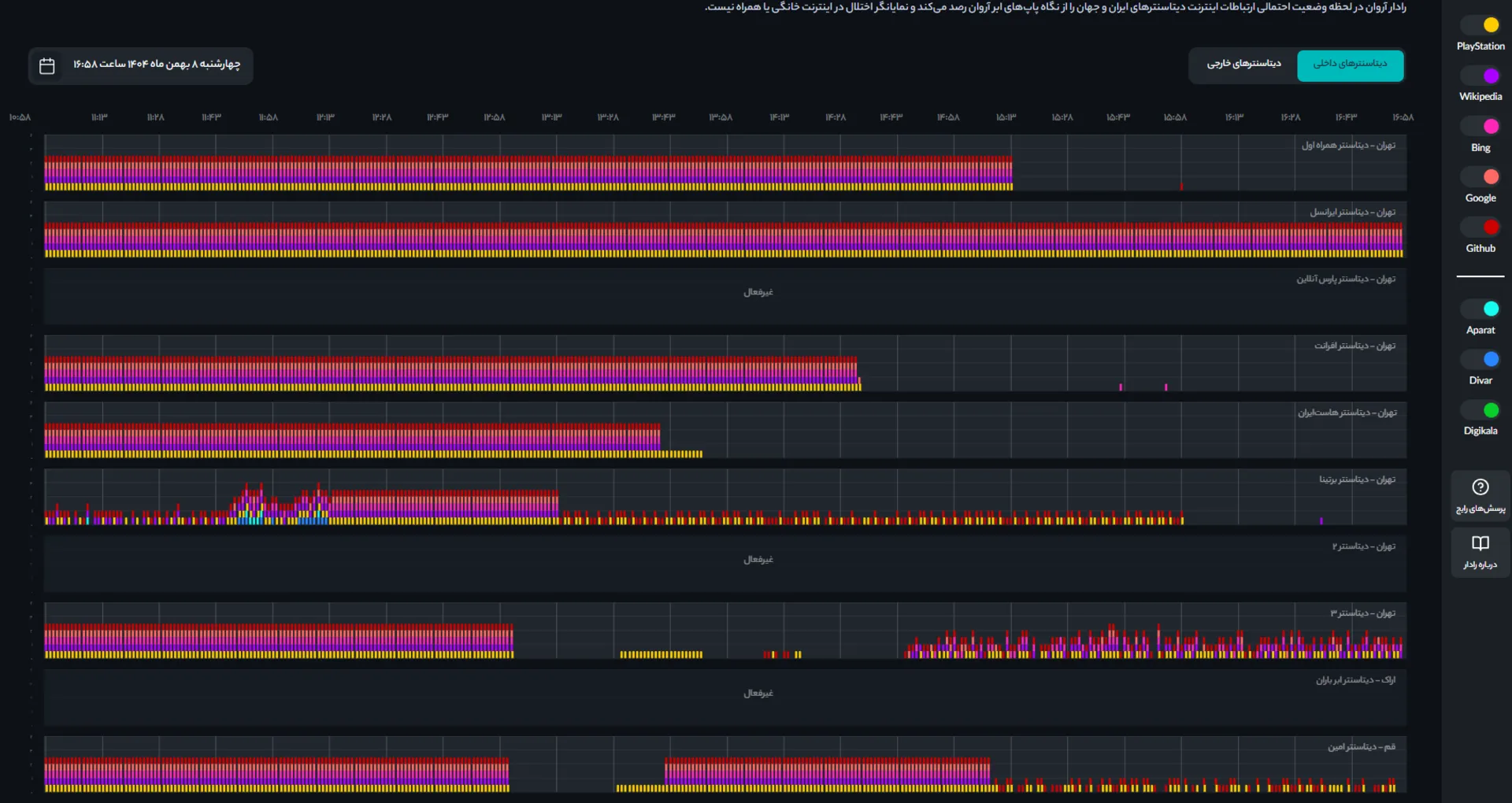The width and height of the screenshot is (1512, 803).
Task: Click the 16:58 timeline label at right
Action: click(x=1403, y=117)
